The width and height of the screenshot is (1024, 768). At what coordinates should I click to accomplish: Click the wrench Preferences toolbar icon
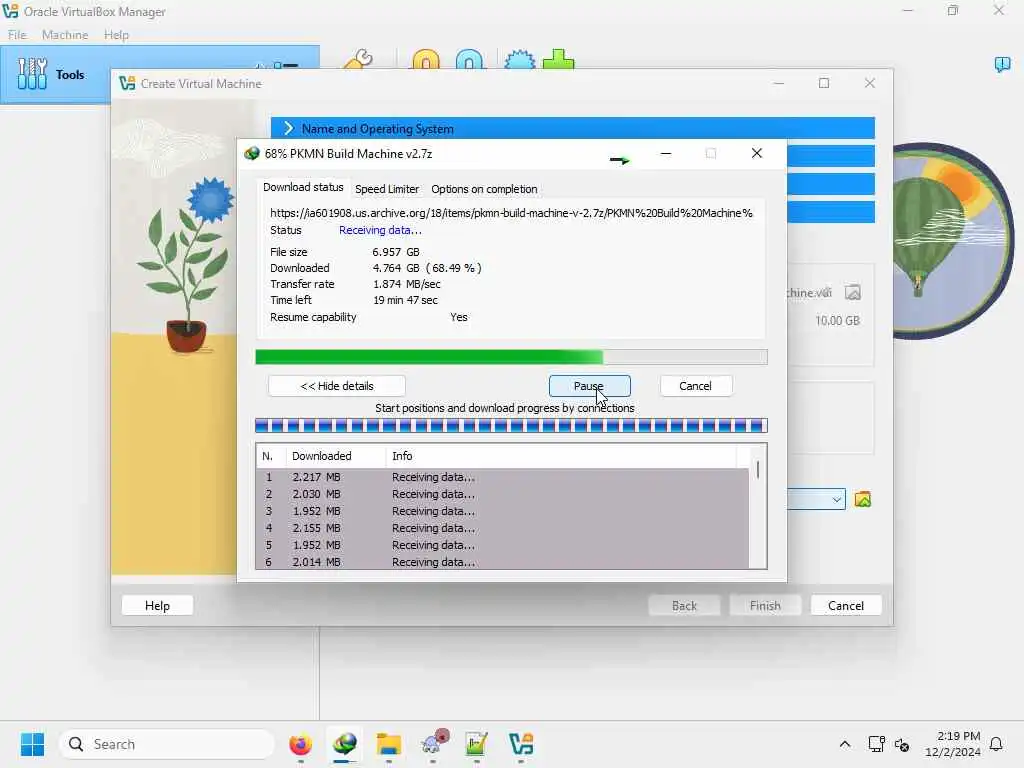(359, 59)
